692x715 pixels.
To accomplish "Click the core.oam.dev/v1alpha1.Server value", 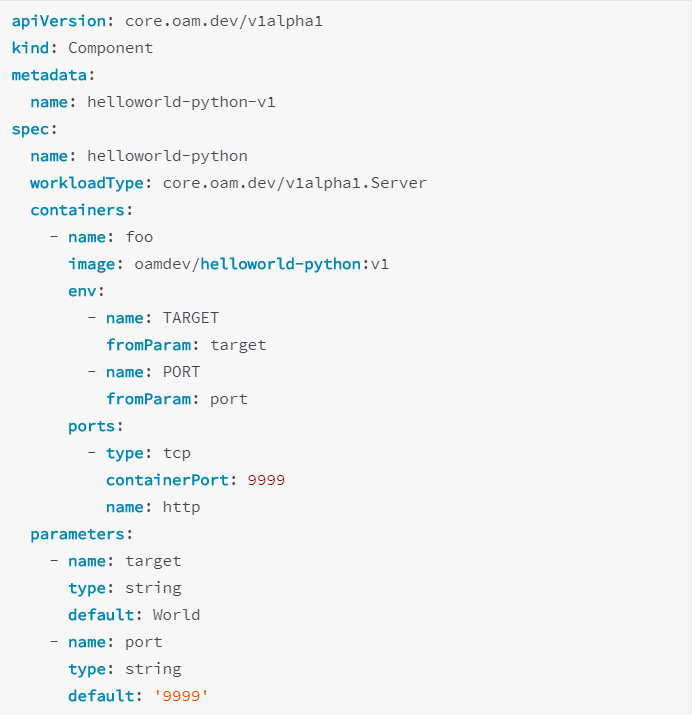I will tap(295, 183).
